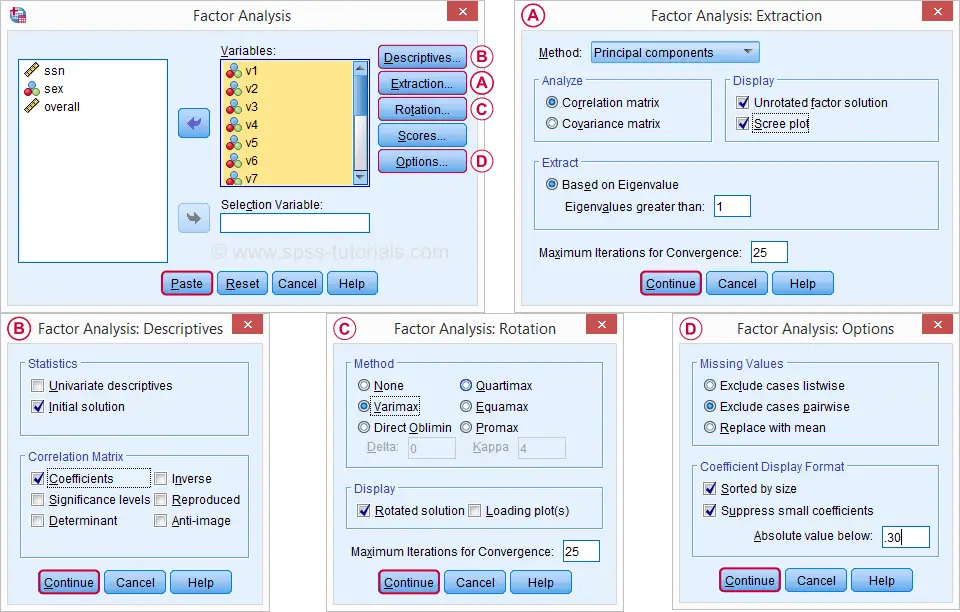Select variable v3 in Variables list
The height and width of the screenshot is (612, 960).
coord(242,106)
